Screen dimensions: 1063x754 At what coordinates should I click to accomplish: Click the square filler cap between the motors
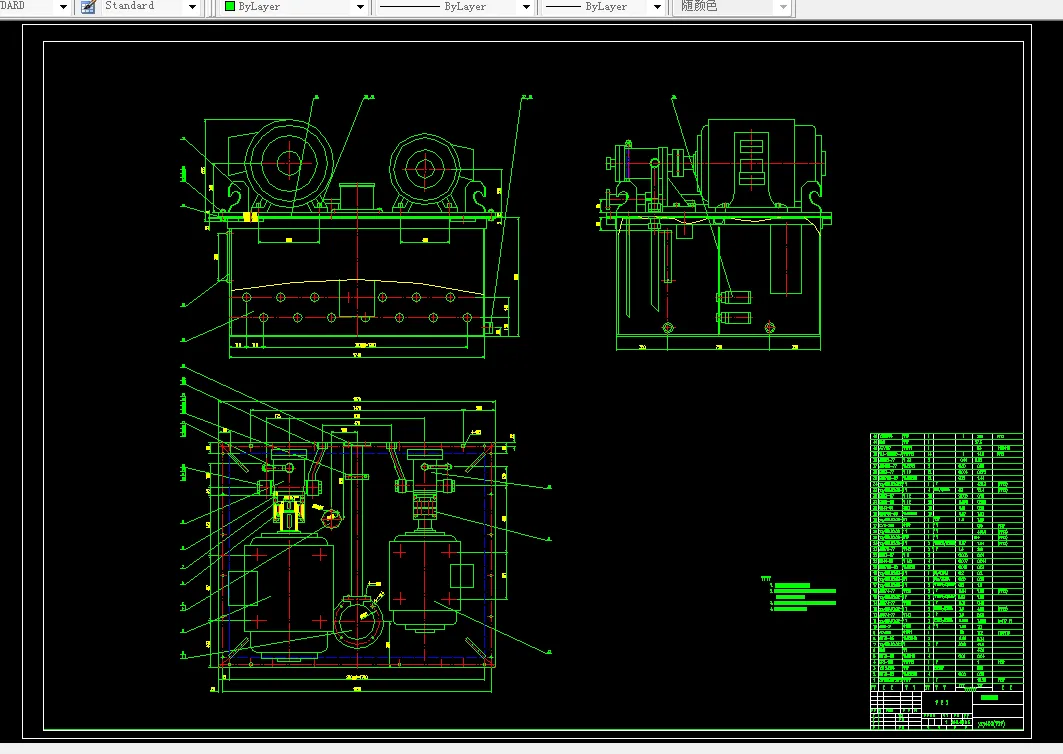355,196
